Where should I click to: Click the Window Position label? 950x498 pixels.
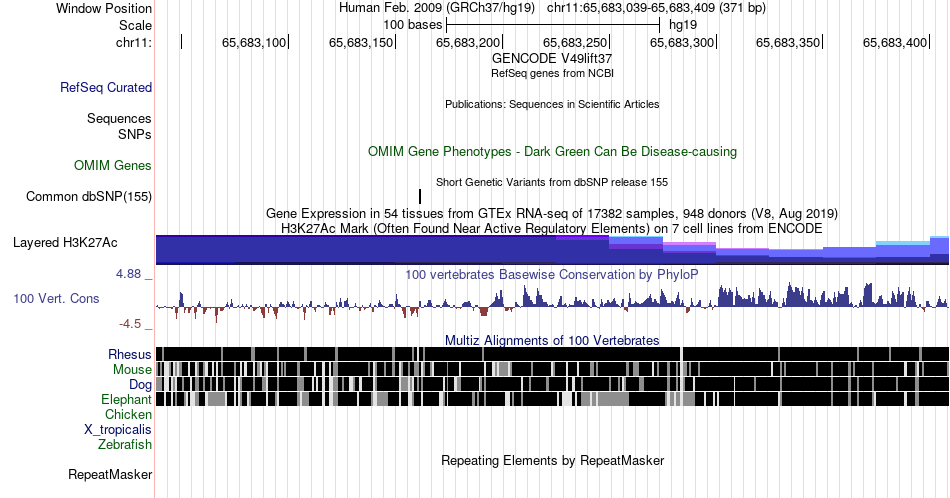click(104, 8)
